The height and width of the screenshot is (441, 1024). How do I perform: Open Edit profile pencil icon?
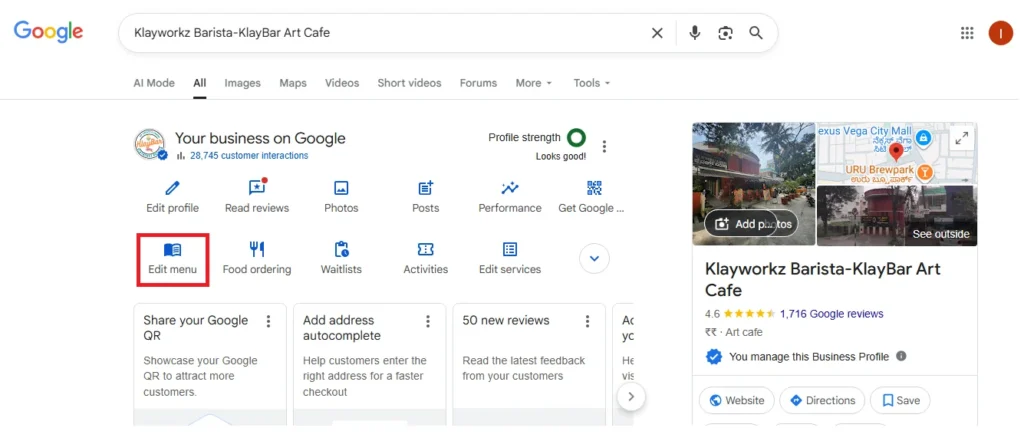click(172, 189)
